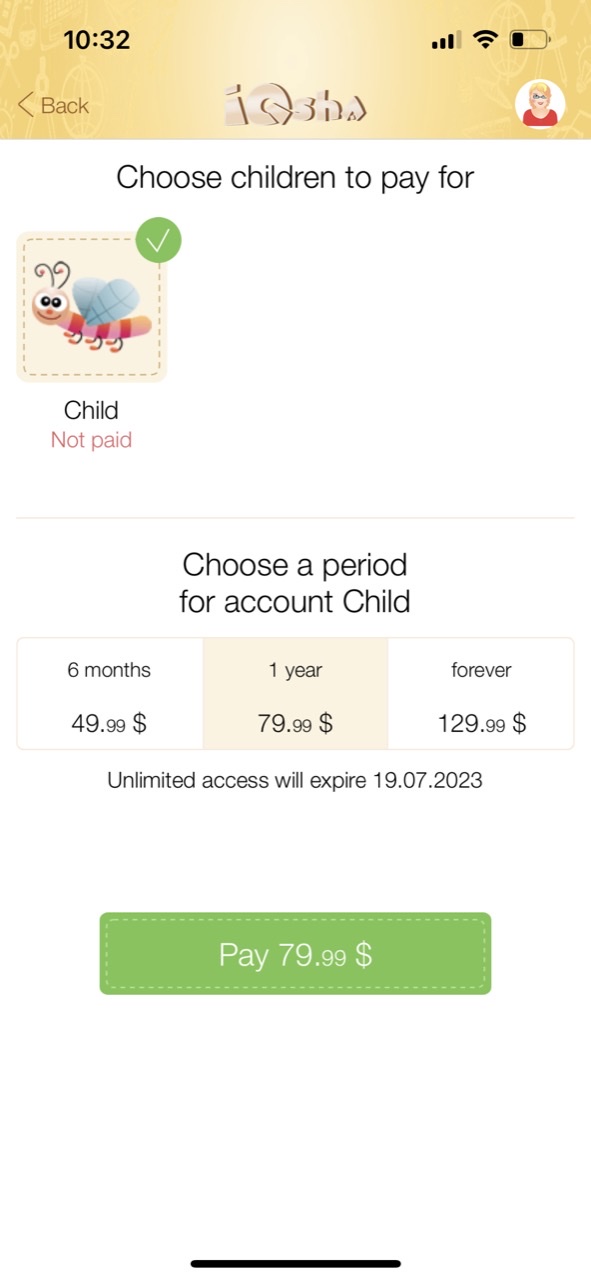Tap the battery indicator icon
The image size is (591, 1280).
tap(529, 40)
